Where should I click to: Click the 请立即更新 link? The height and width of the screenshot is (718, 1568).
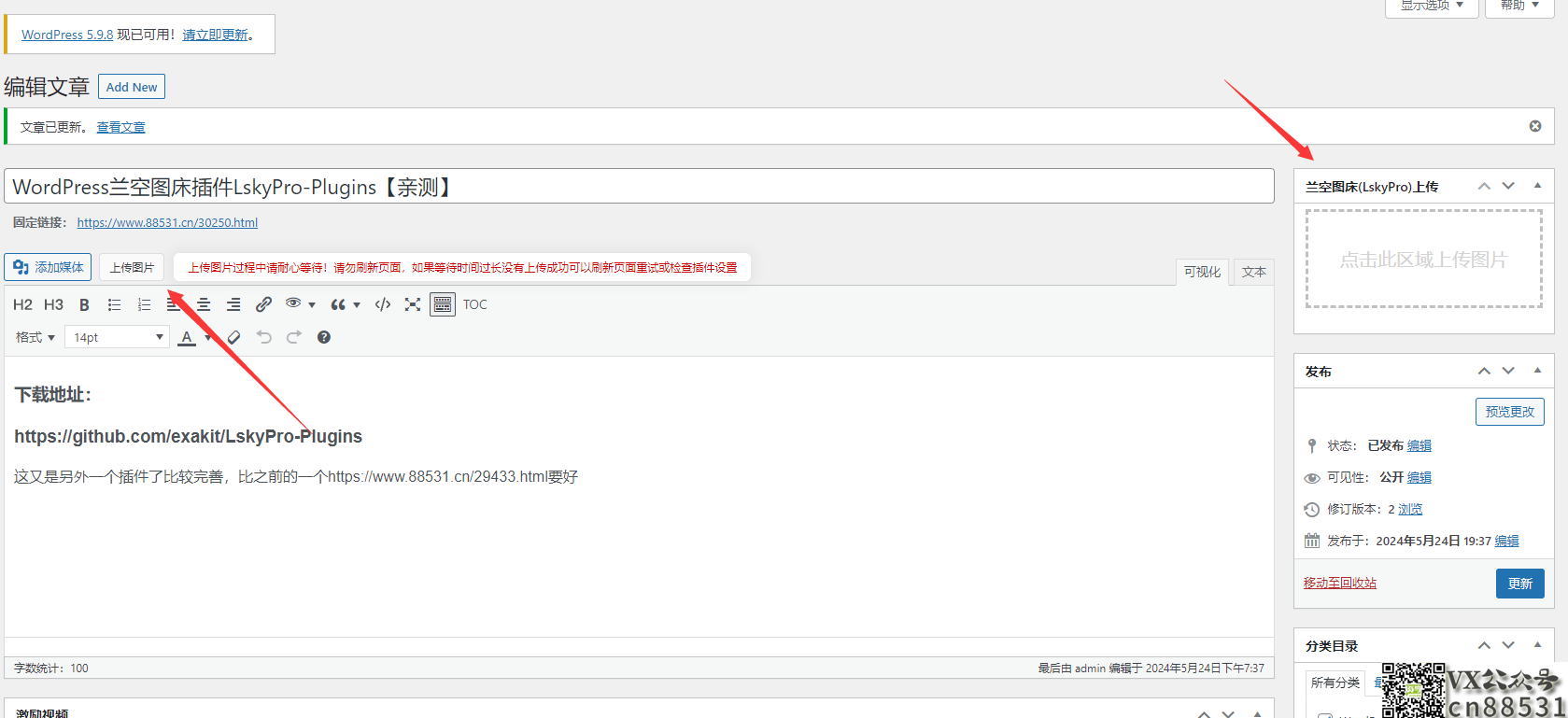tap(215, 35)
